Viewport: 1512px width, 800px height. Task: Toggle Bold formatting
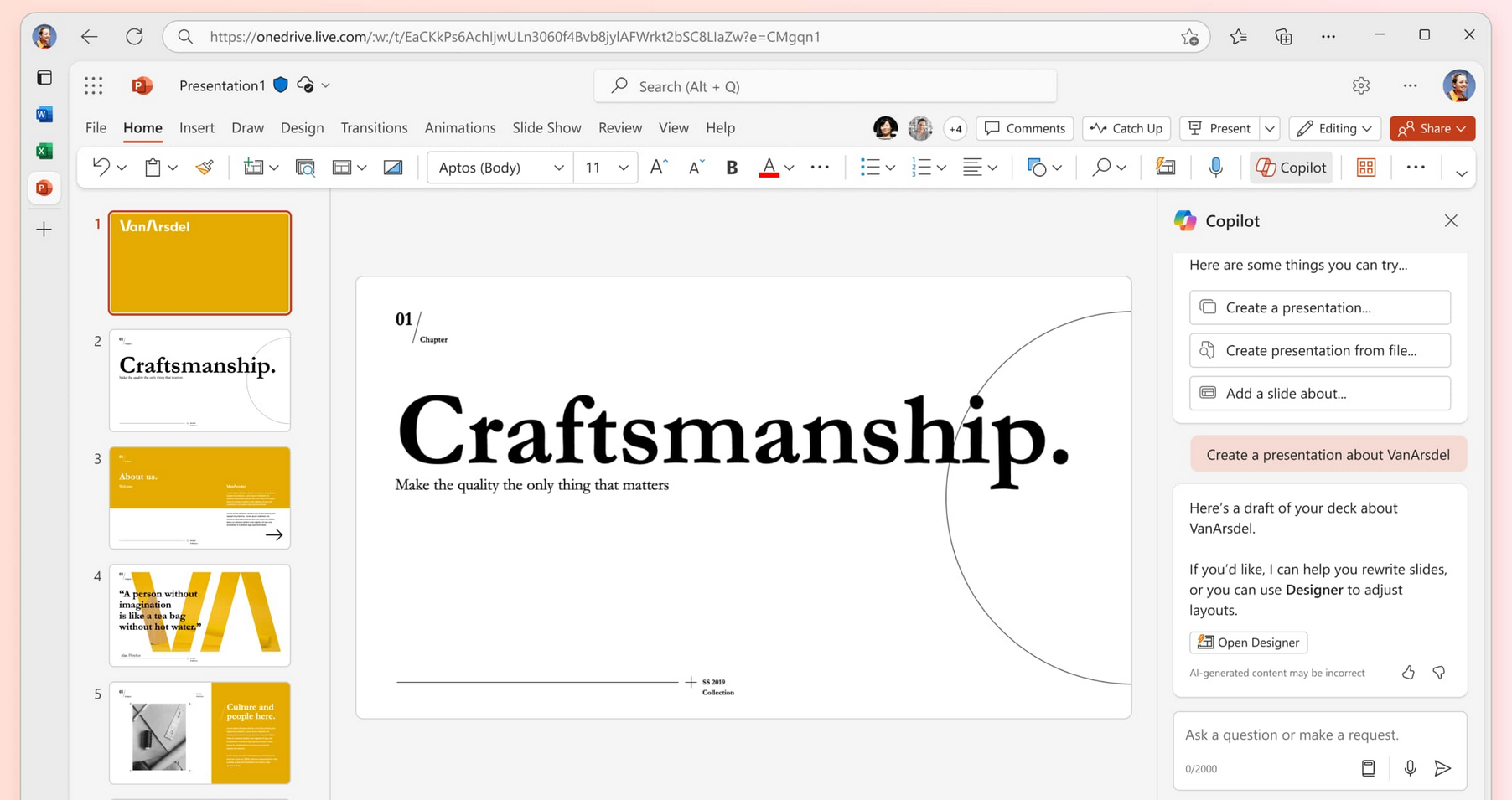pyautogui.click(x=732, y=168)
